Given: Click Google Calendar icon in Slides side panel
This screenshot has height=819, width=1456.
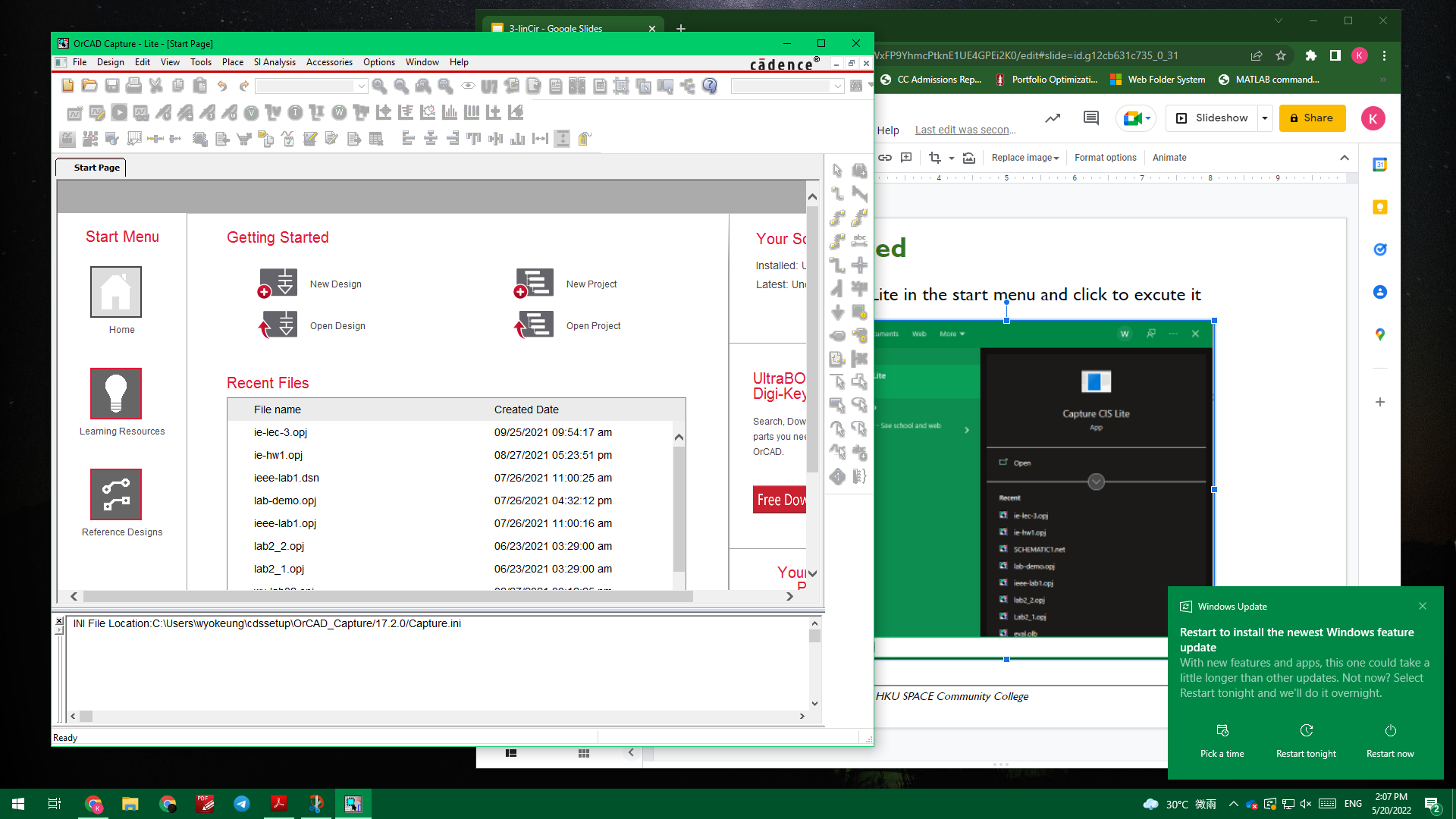Looking at the screenshot, I should coord(1380,165).
